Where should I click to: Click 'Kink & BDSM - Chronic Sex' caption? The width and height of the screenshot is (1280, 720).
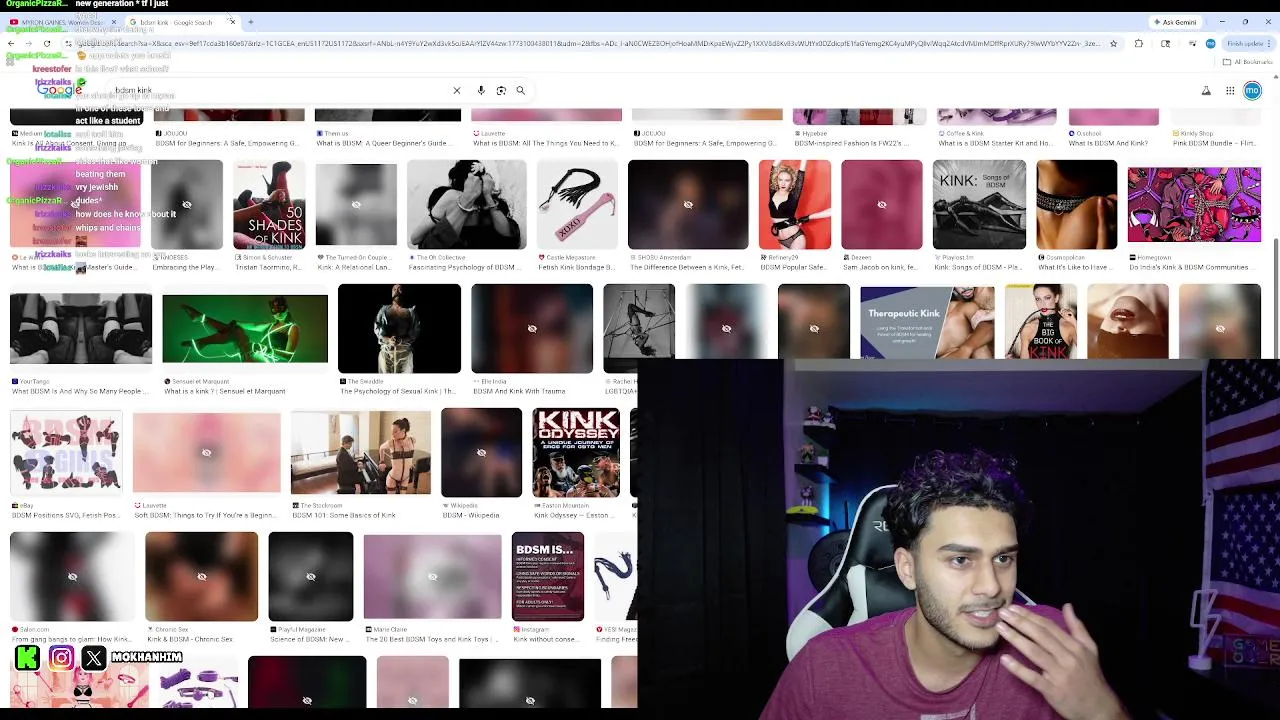pos(190,640)
